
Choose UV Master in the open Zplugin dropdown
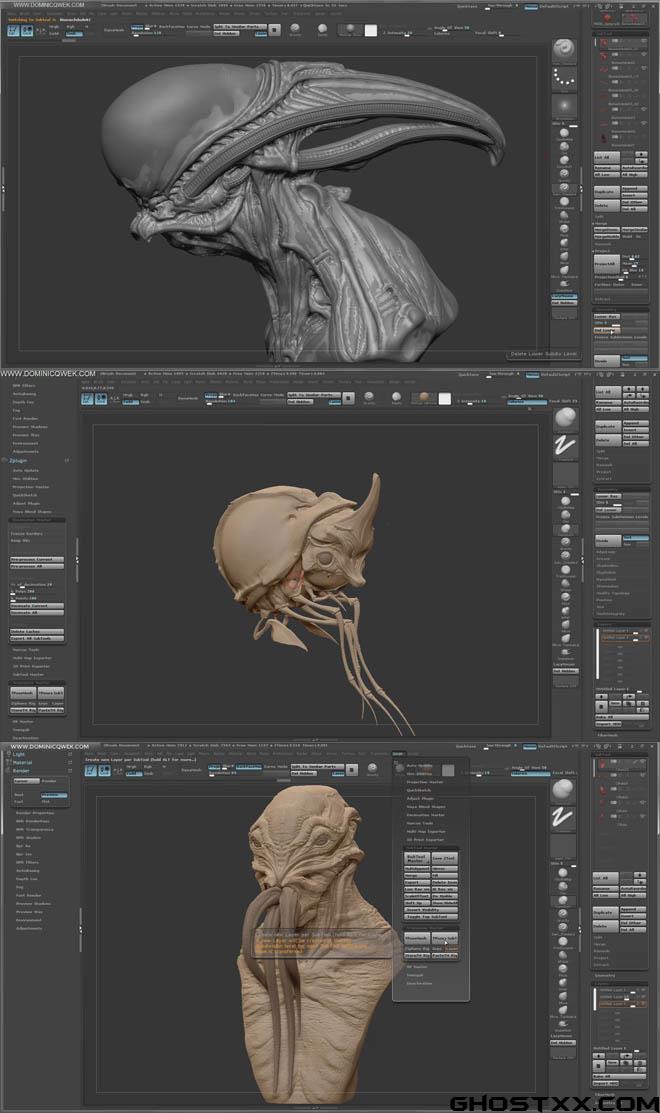[x=417, y=967]
